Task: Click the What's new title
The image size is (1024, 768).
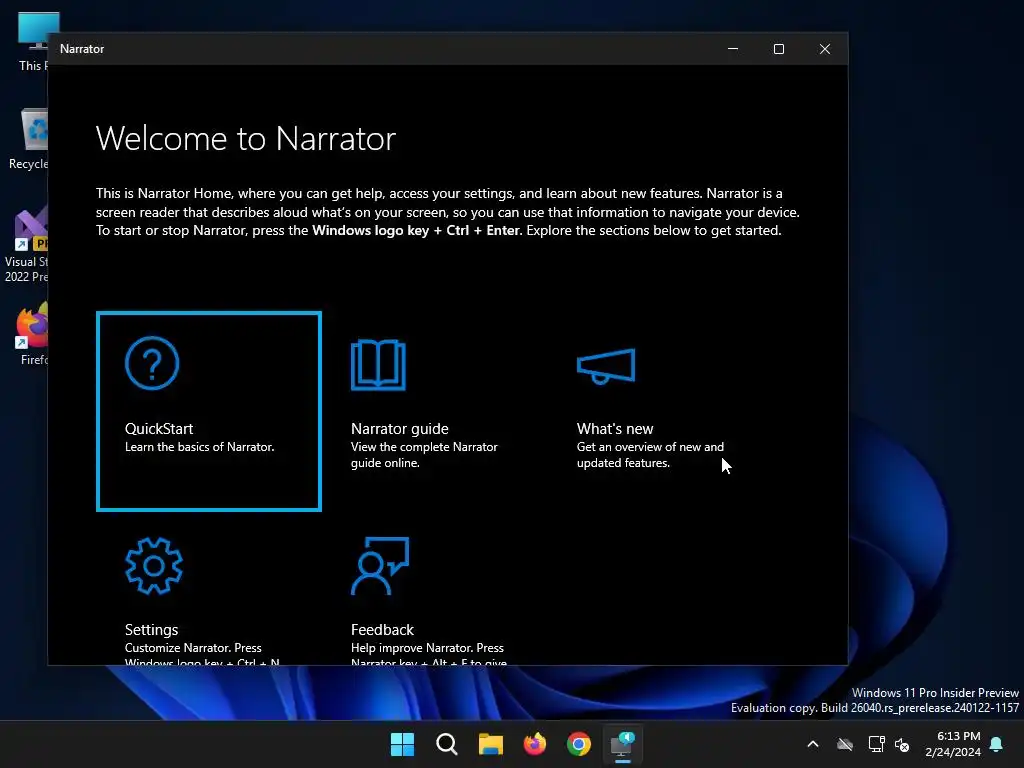Action: pos(615,428)
